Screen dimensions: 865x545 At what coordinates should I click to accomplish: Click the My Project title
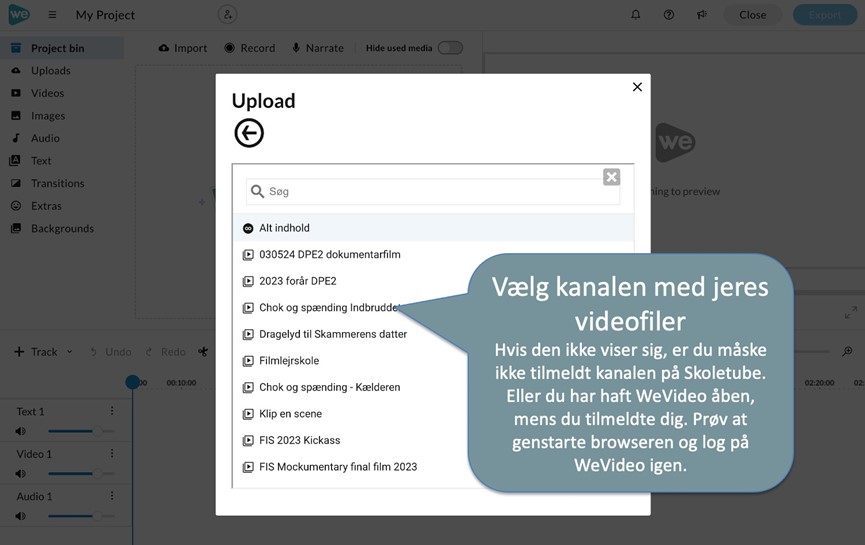105,15
